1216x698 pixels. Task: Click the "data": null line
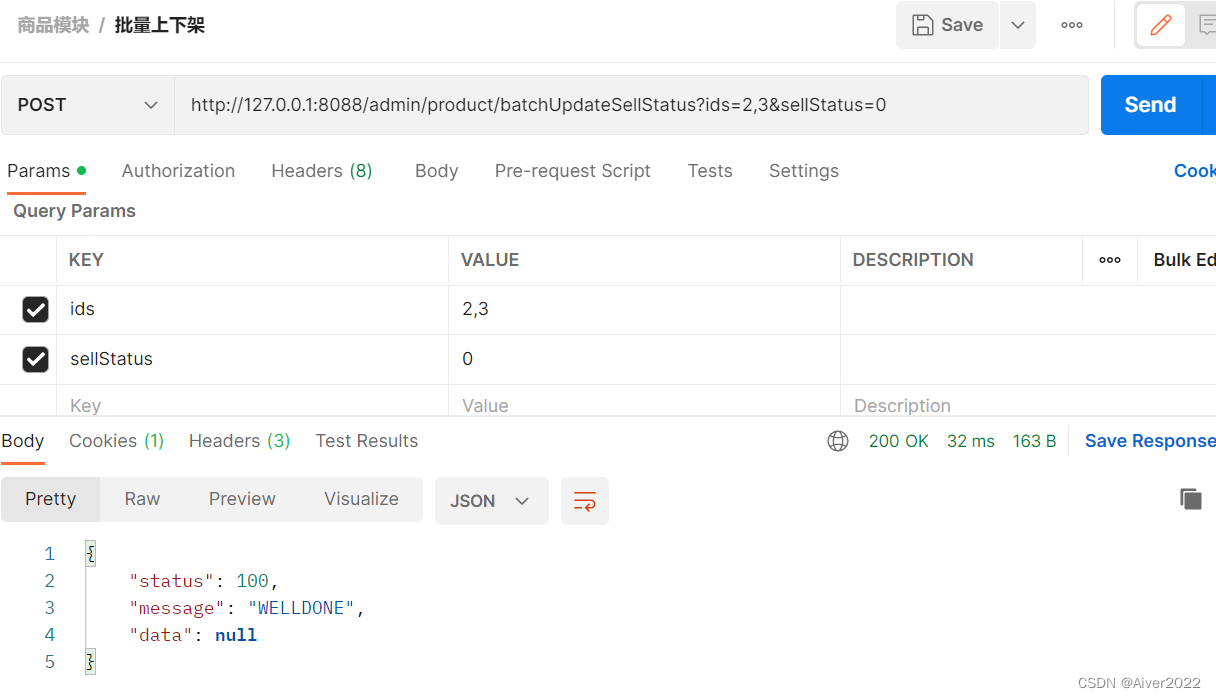pyautogui.click(x=193, y=635)
